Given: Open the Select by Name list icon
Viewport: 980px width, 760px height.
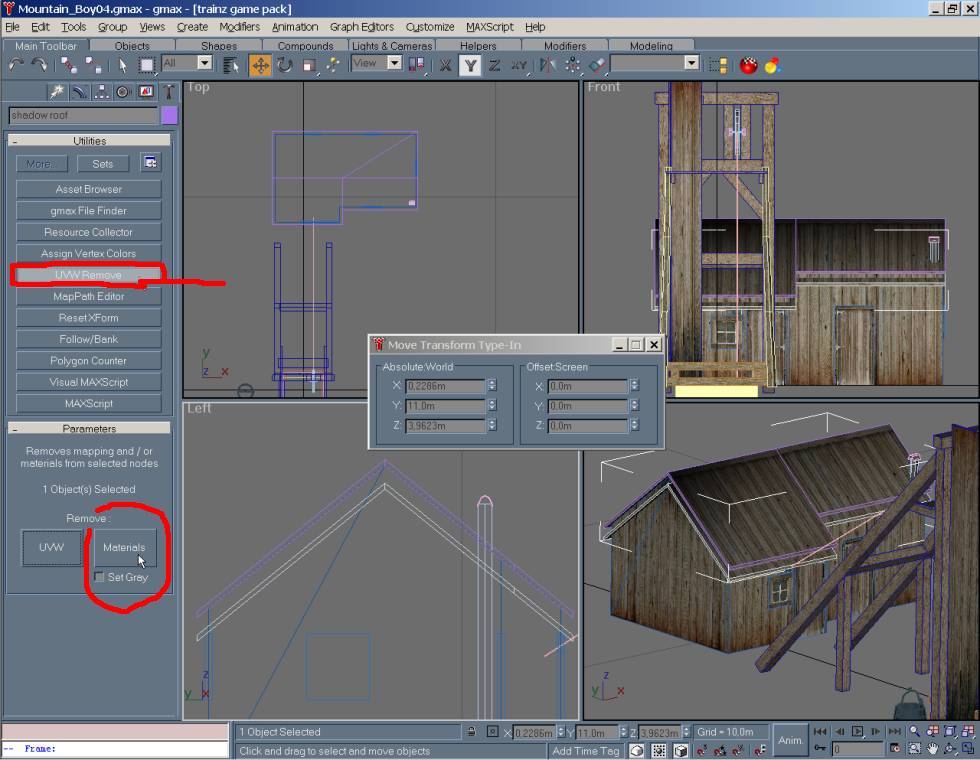Looking at the screenshot, I should coord(231,65).
